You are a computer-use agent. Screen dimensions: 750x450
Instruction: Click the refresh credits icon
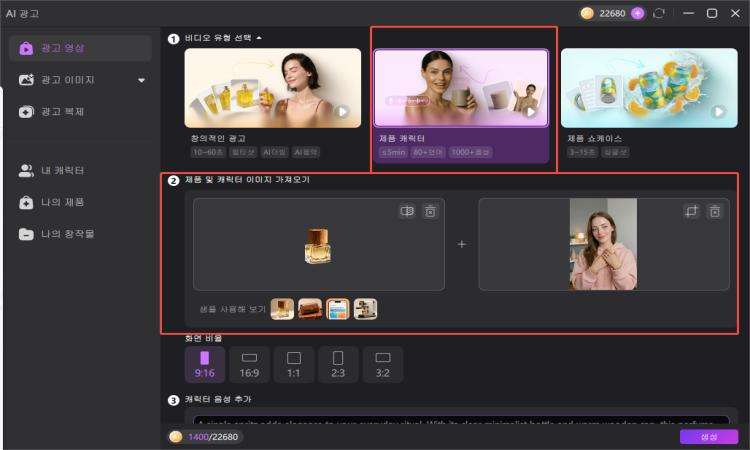click(659, 13)
